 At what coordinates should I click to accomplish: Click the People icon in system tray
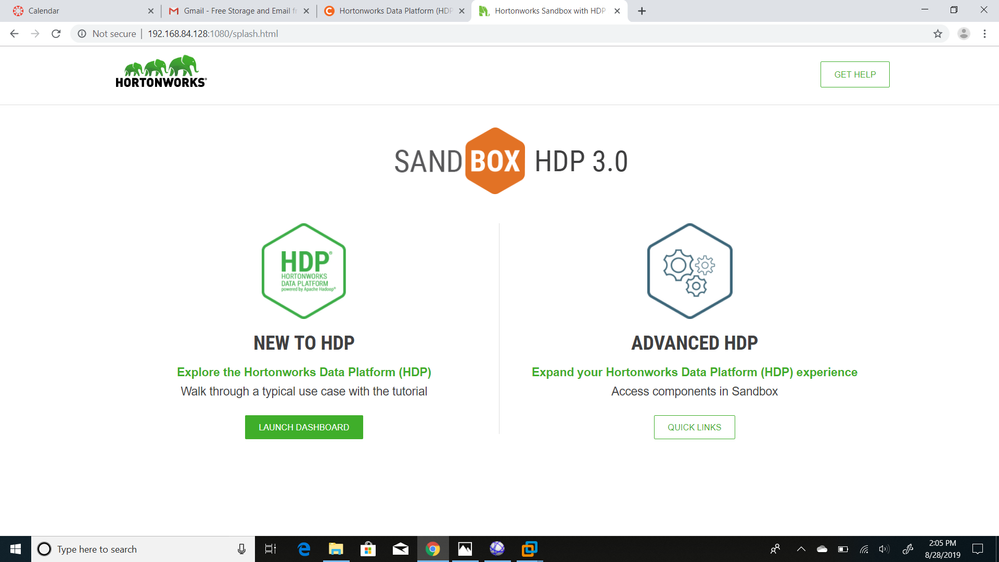click(775, 549)
